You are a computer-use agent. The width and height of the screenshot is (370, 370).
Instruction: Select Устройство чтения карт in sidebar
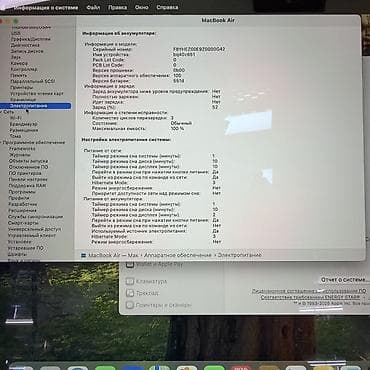pyautogui.click(x=37, y=94)
